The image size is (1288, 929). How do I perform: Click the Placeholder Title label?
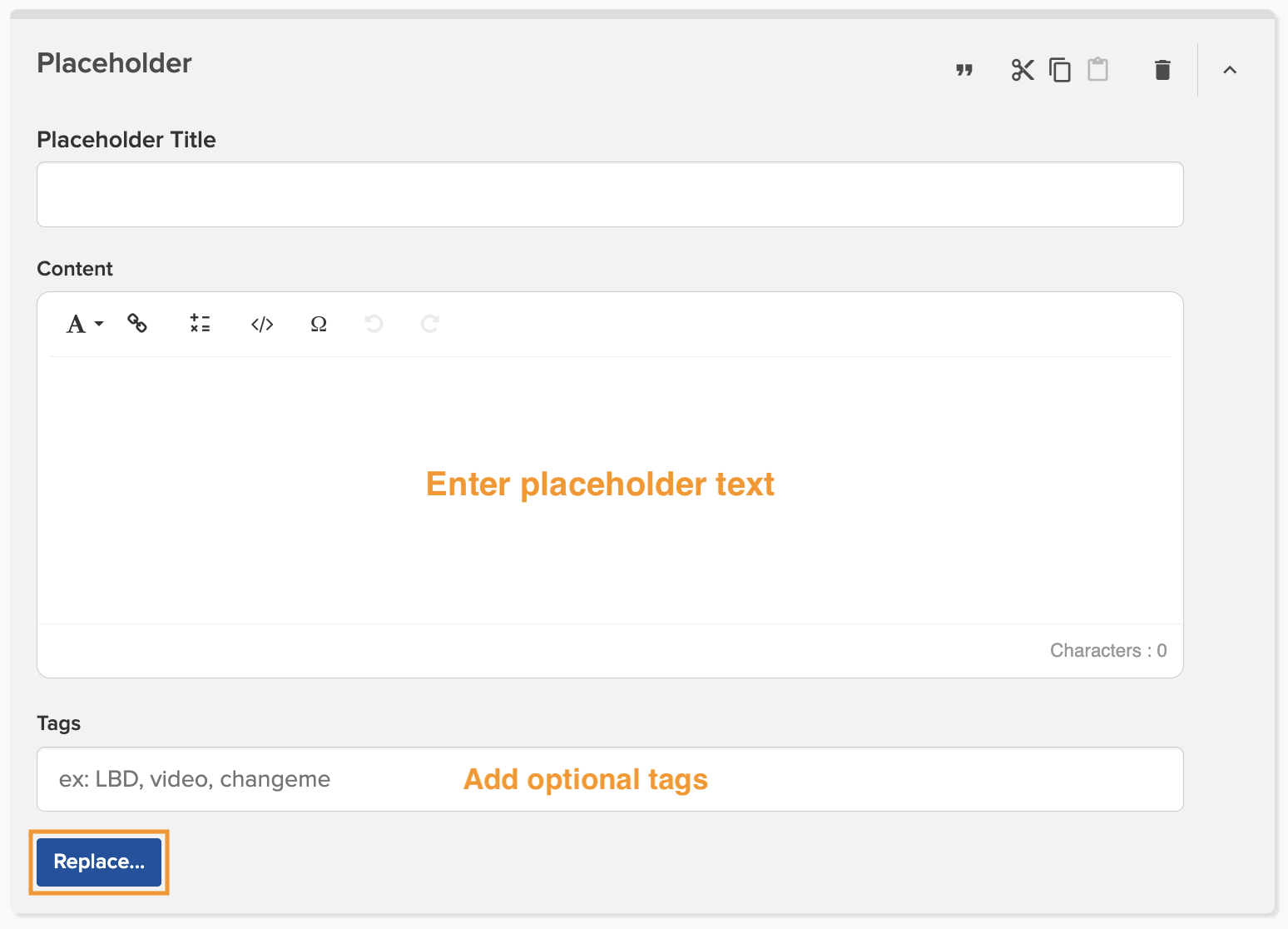126,140
